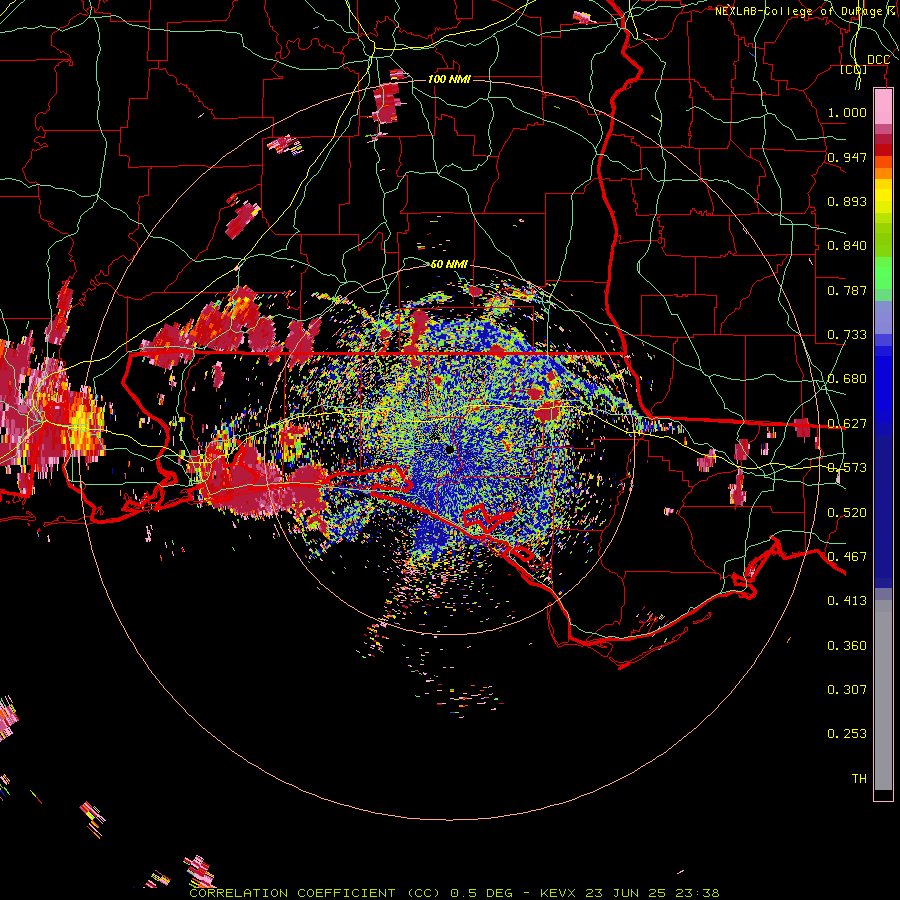This screenshot has width=900, height=900.
Task: Click the 0.5 DEG elevation text
Action: [481, 893]
